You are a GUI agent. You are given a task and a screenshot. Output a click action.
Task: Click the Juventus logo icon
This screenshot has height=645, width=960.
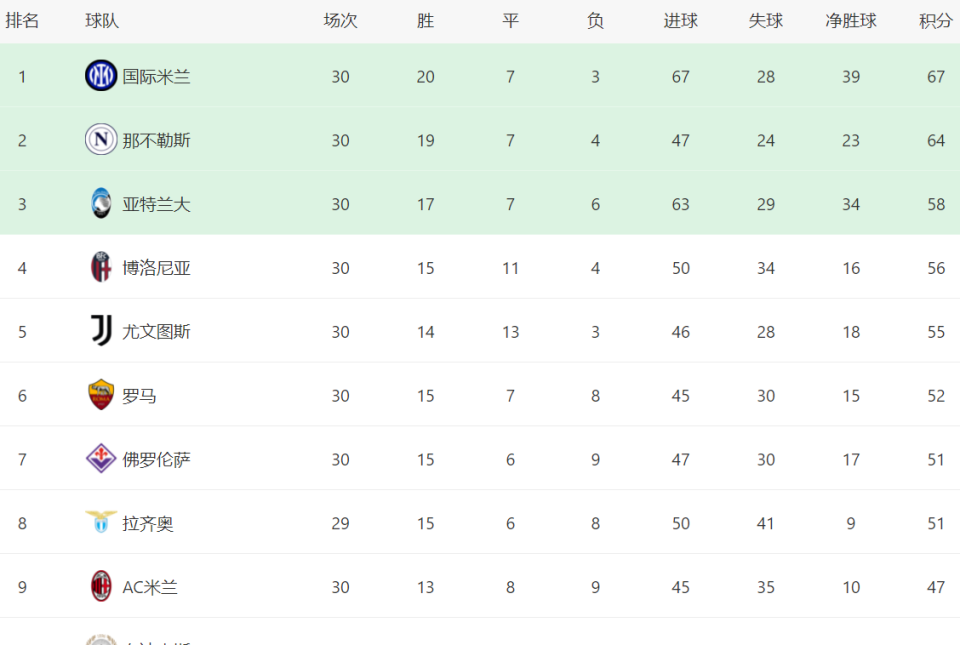tap(101, 331)
